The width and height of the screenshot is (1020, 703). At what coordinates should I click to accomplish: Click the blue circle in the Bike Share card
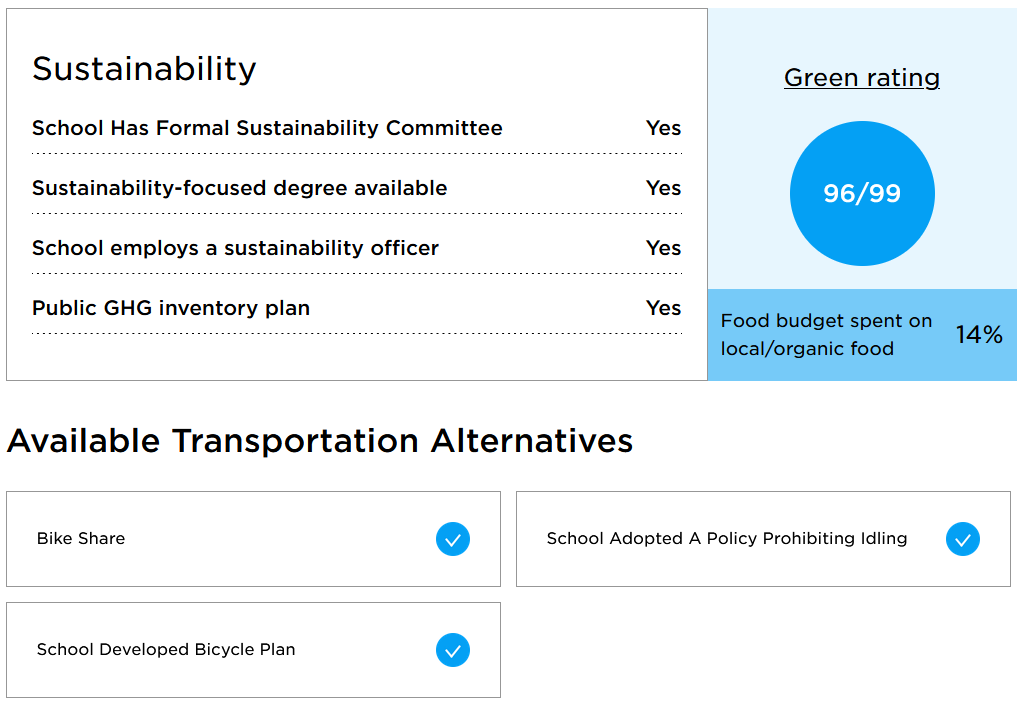point(453,539)
